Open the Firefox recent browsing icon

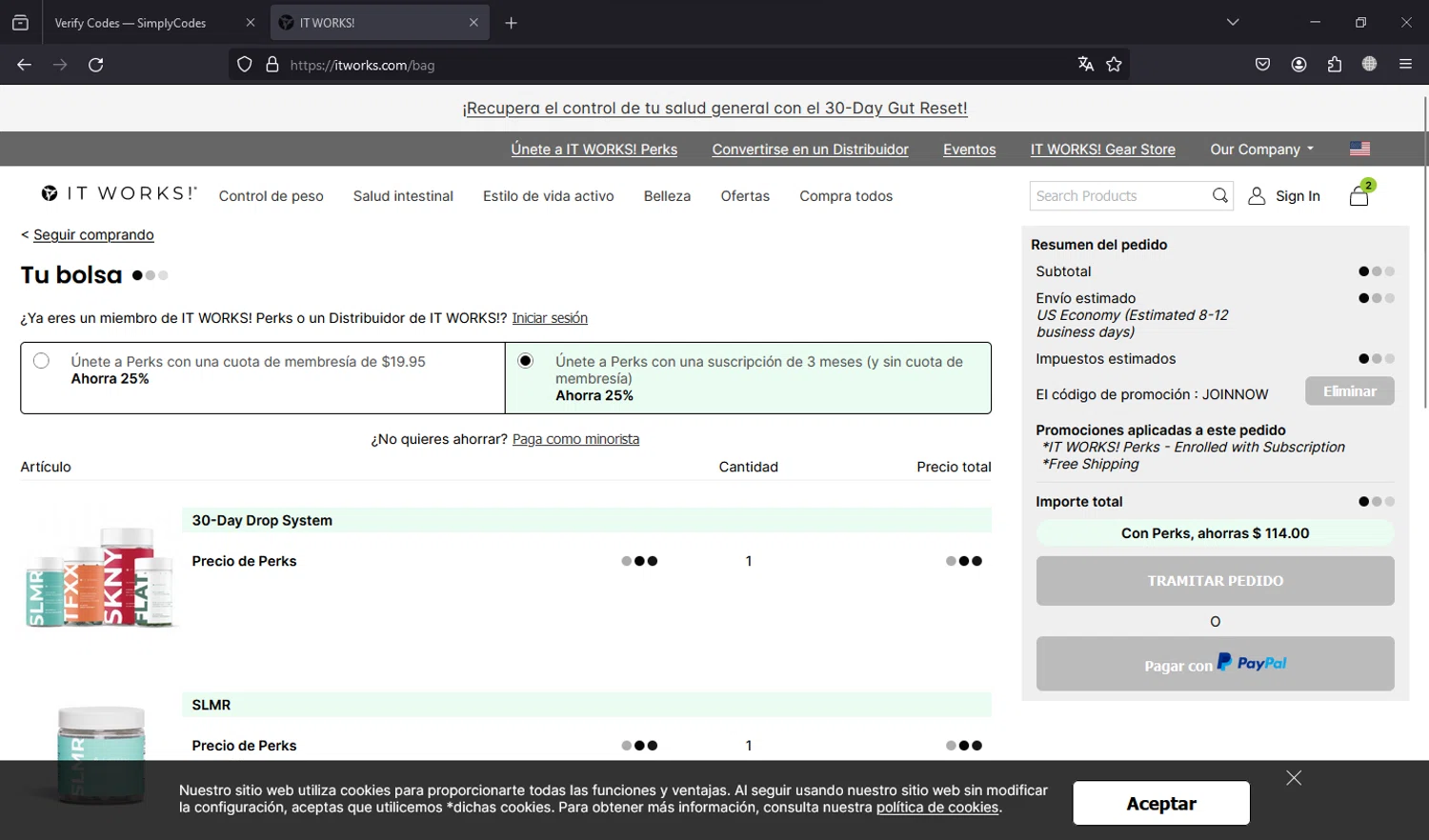click(x=20, y=23)
